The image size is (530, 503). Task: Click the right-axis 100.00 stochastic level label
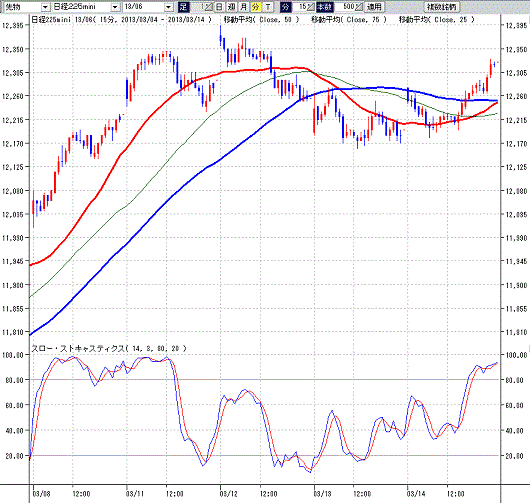pos(516,355)
